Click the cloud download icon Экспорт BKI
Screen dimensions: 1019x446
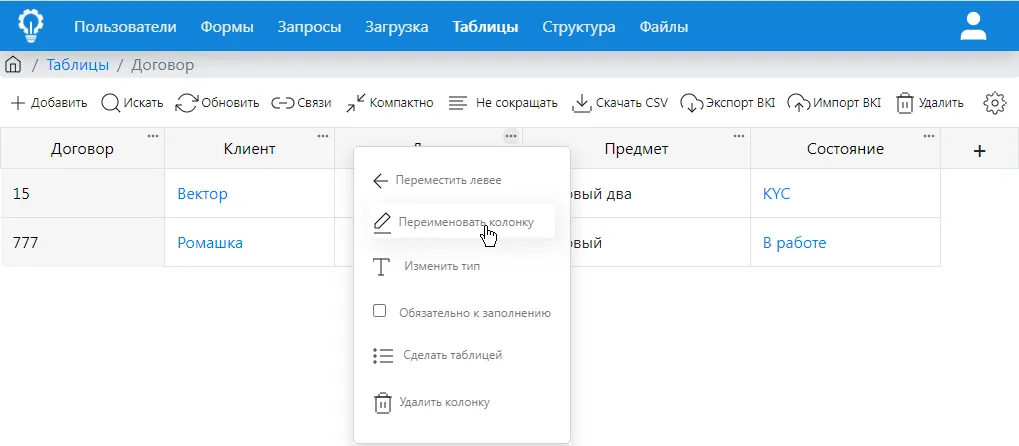[692, 103]
